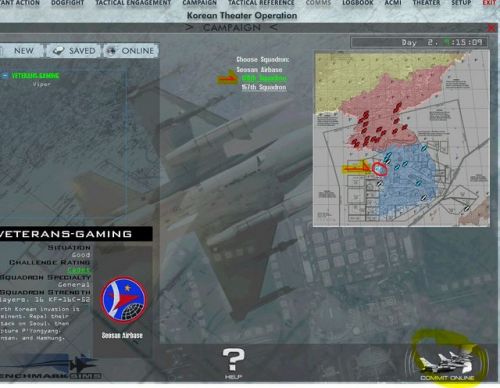Open ACMI from top menu
This screenshot has height=388, width=500.
click(393, 3)
